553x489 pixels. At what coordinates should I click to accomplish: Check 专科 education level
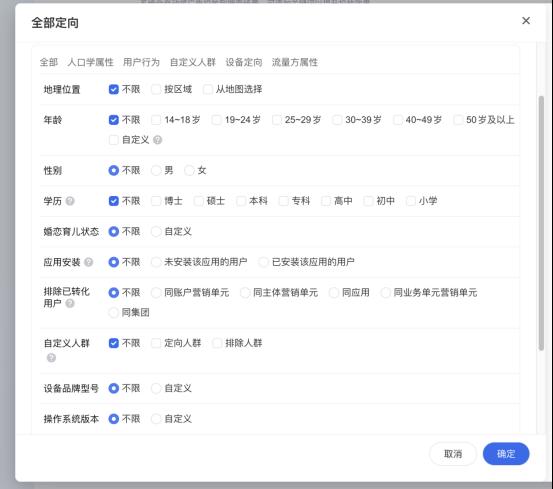284,201
